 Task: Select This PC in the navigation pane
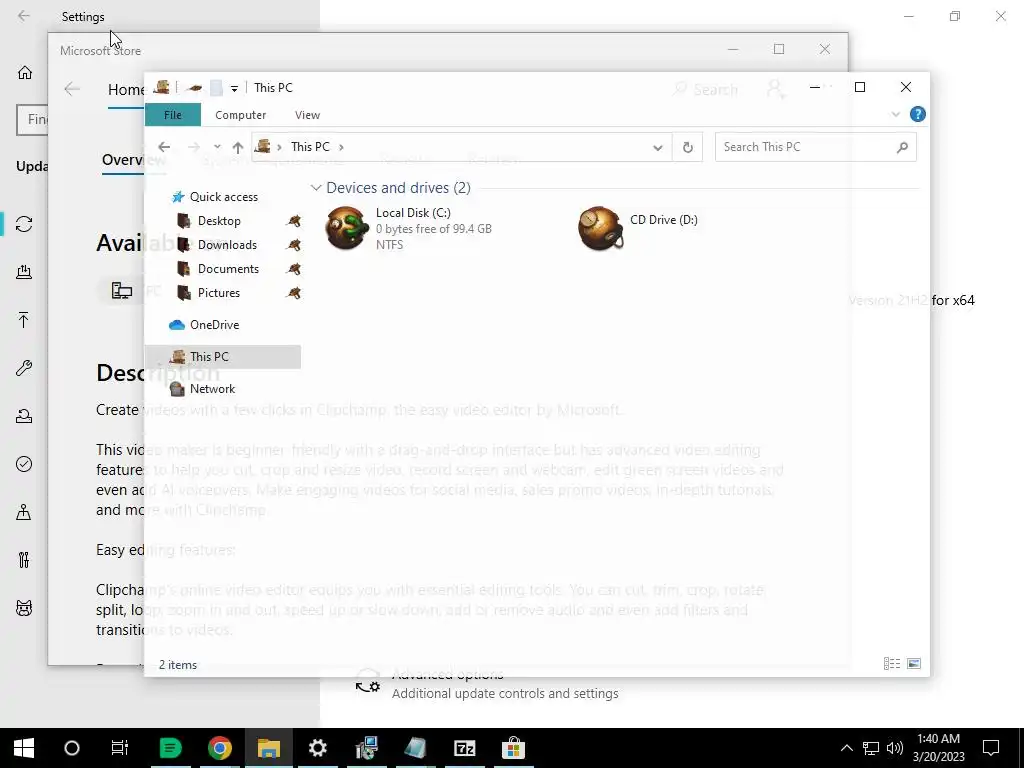(223, 357)
